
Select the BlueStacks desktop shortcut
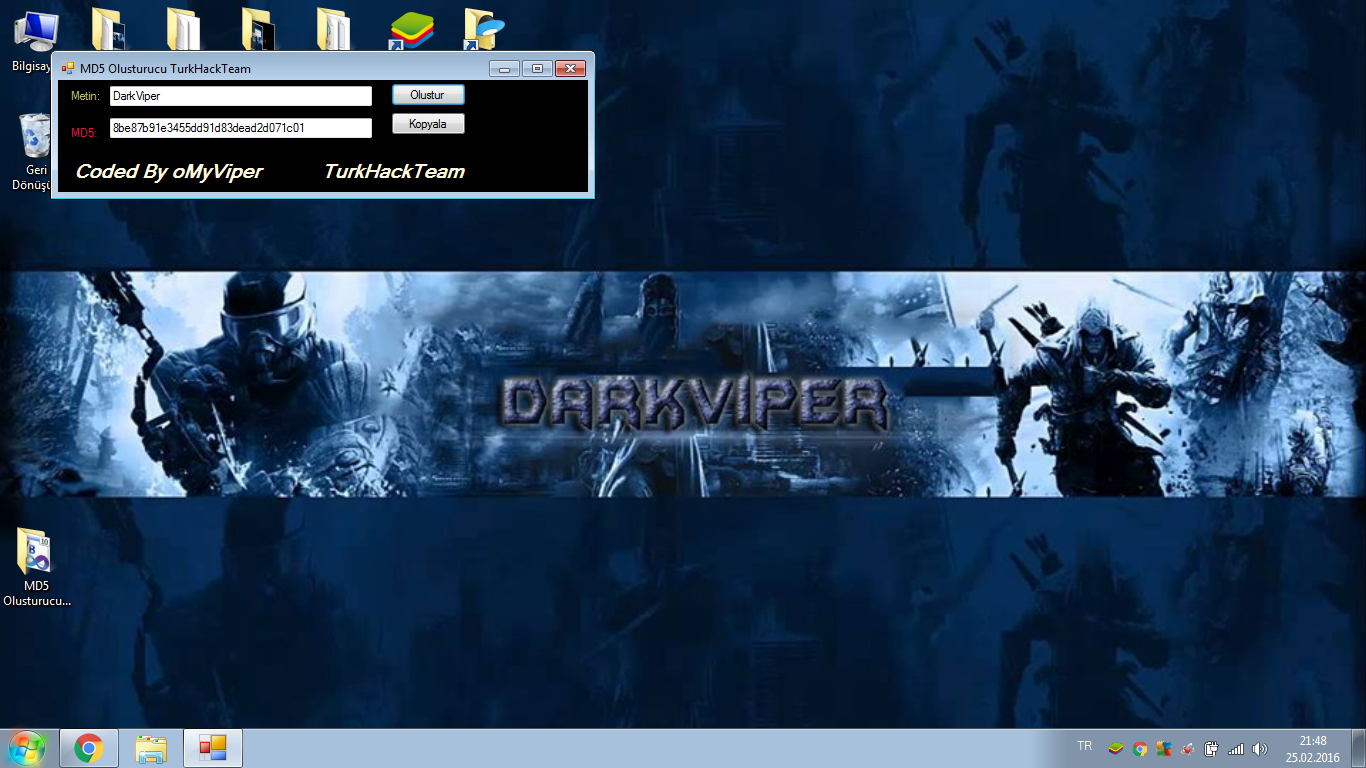tap(411, 30)
